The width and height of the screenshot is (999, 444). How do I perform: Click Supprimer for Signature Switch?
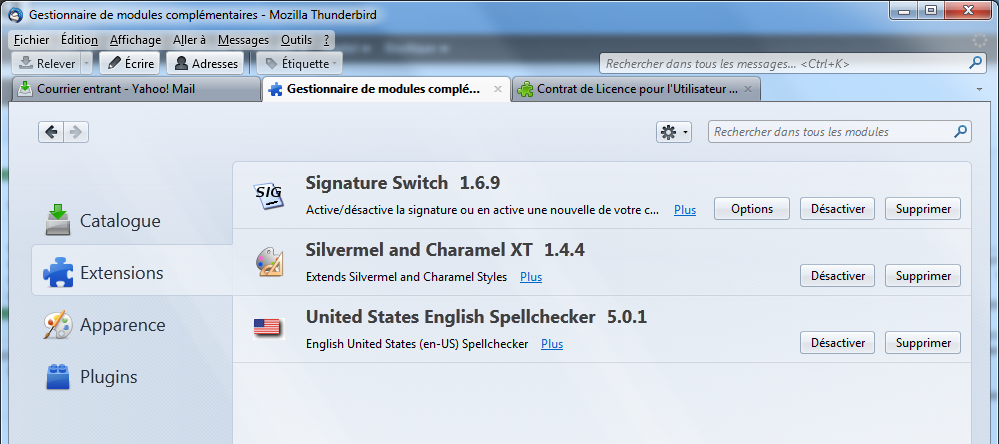923,209
